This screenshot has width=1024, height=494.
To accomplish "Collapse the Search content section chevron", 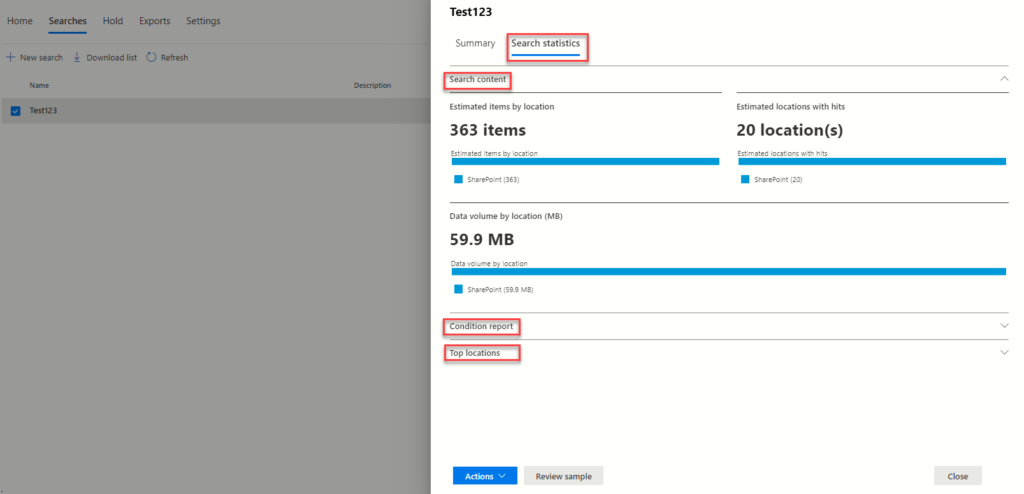I will (x=1003, y=79).
